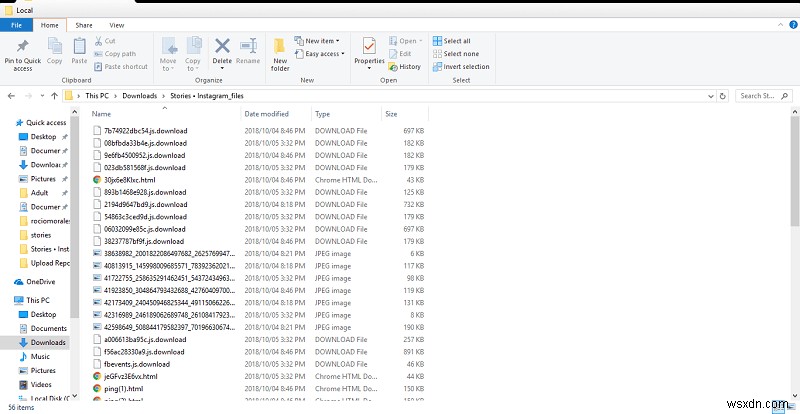Click Paste shortcut command
800x414 pixels.
coord(121,66)
